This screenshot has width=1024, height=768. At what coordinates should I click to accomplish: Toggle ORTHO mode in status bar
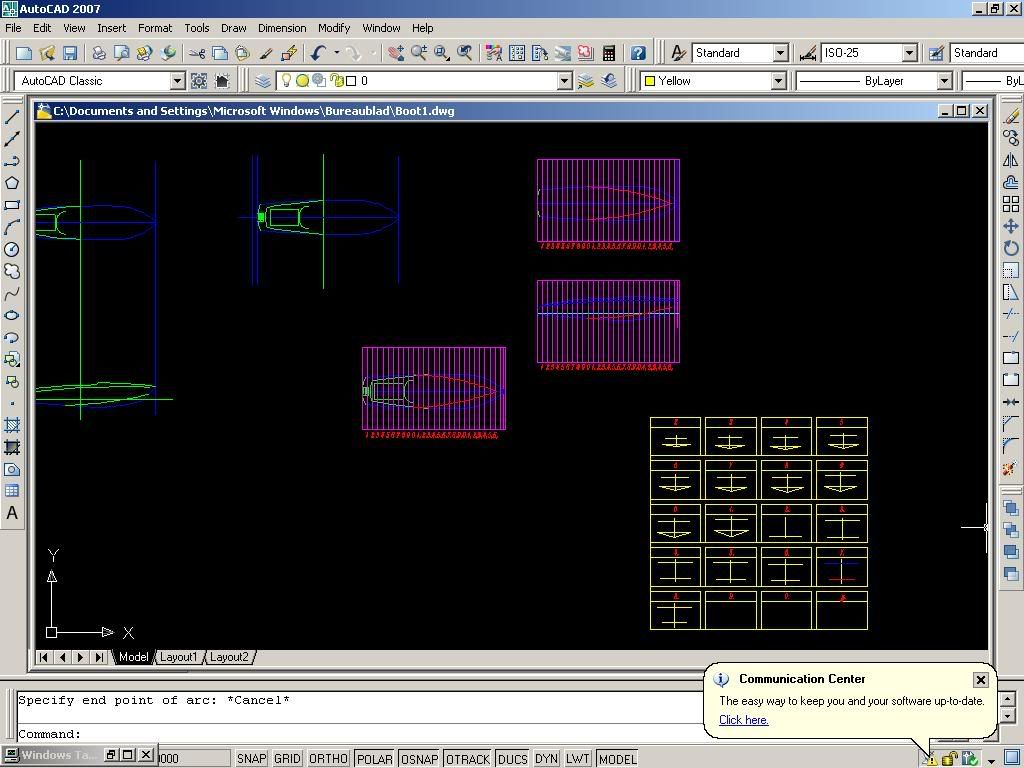point(328,759)
